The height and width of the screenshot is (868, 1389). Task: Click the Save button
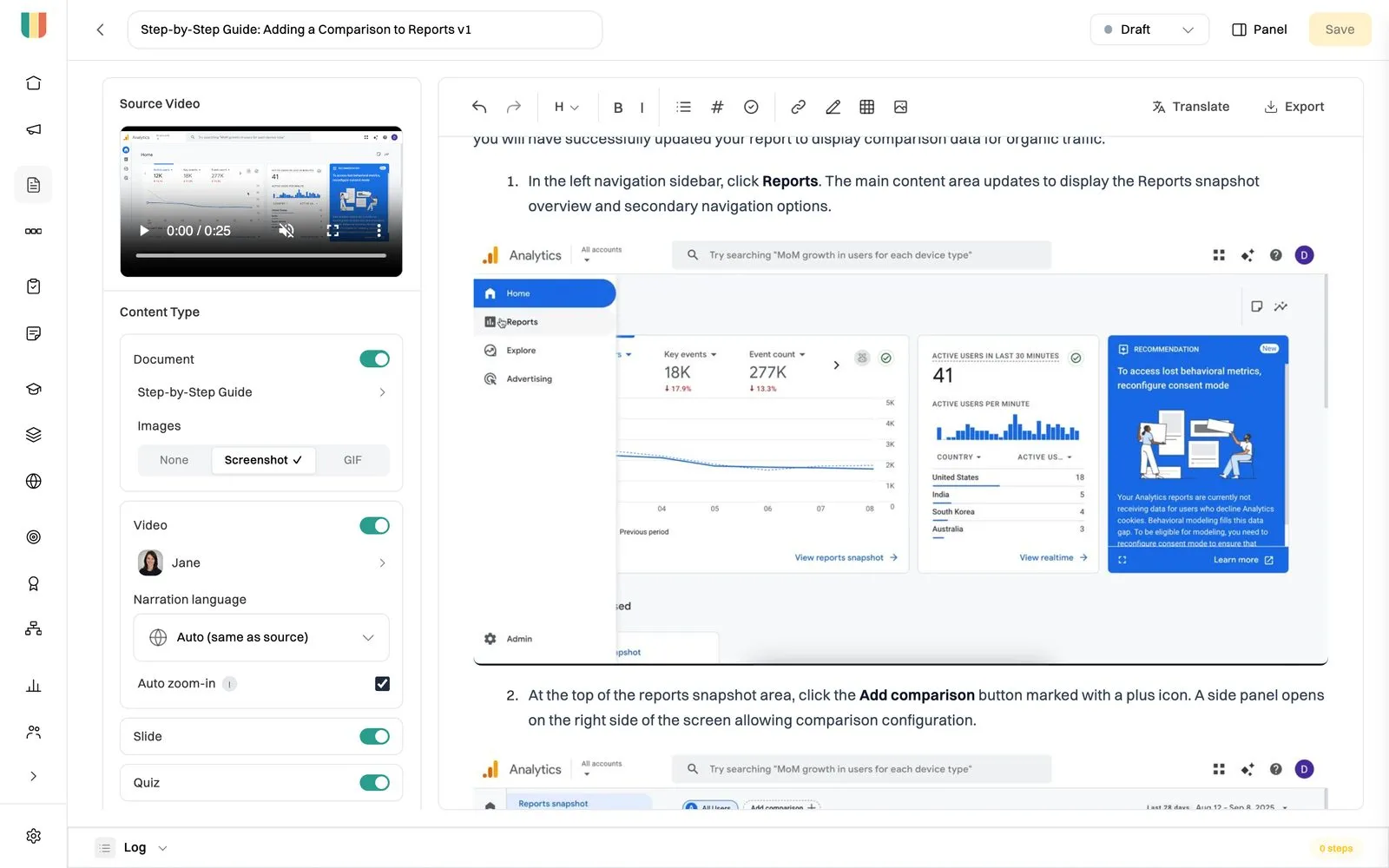[1340, 30]
